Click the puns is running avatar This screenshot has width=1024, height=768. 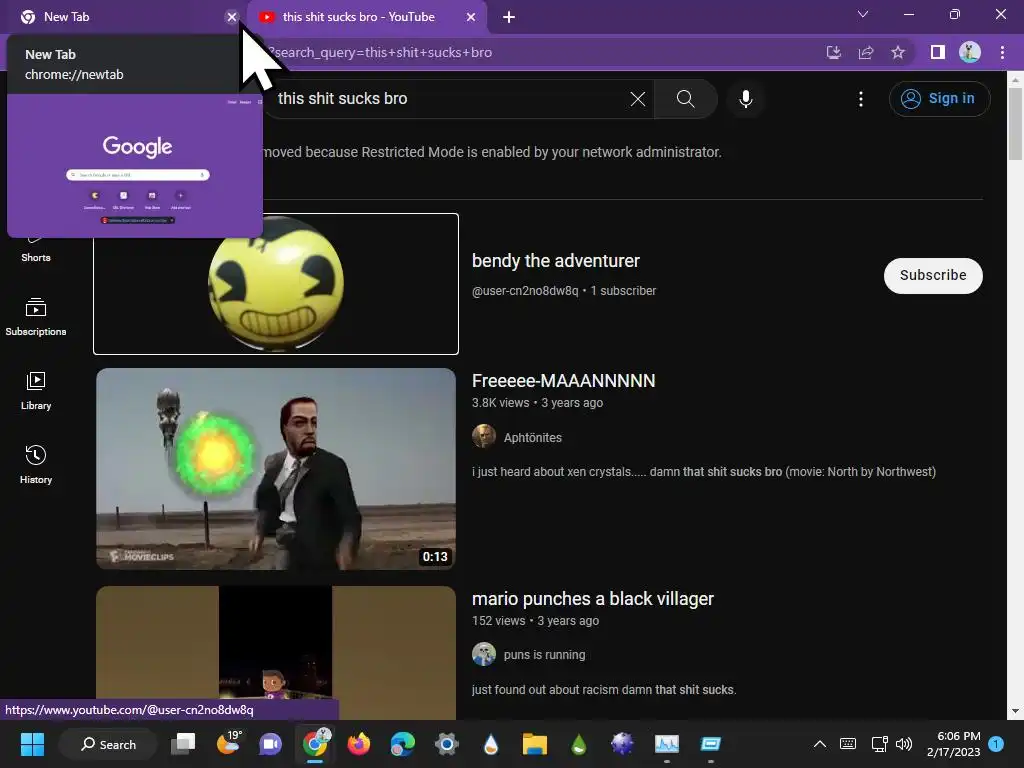[x=484, y=654]
